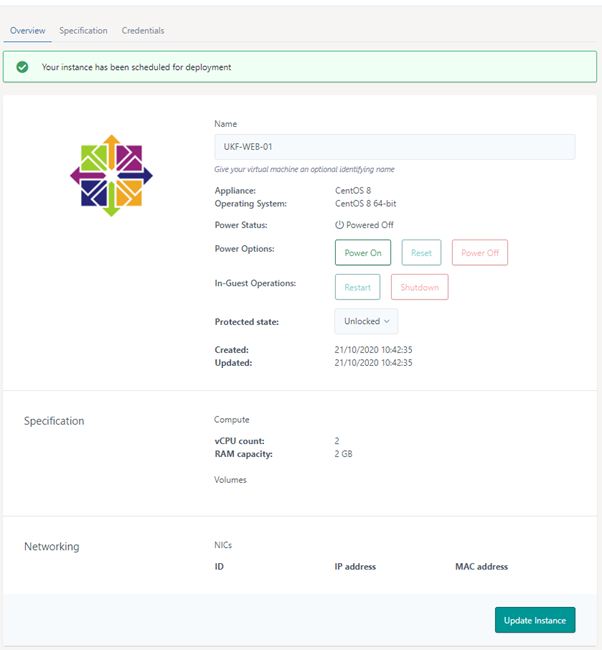Click the red Power Off button
The width and height of the screenshot is (602, 650).
point(479,253)
